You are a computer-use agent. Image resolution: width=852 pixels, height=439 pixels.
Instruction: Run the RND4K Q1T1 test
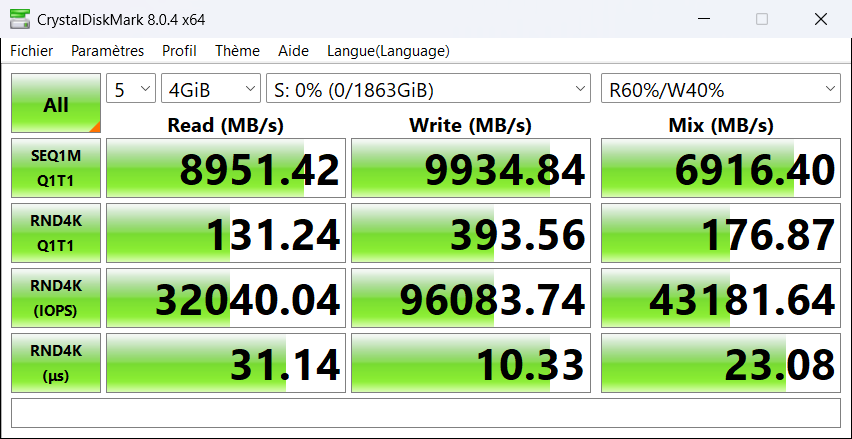[x=56, y=233]
